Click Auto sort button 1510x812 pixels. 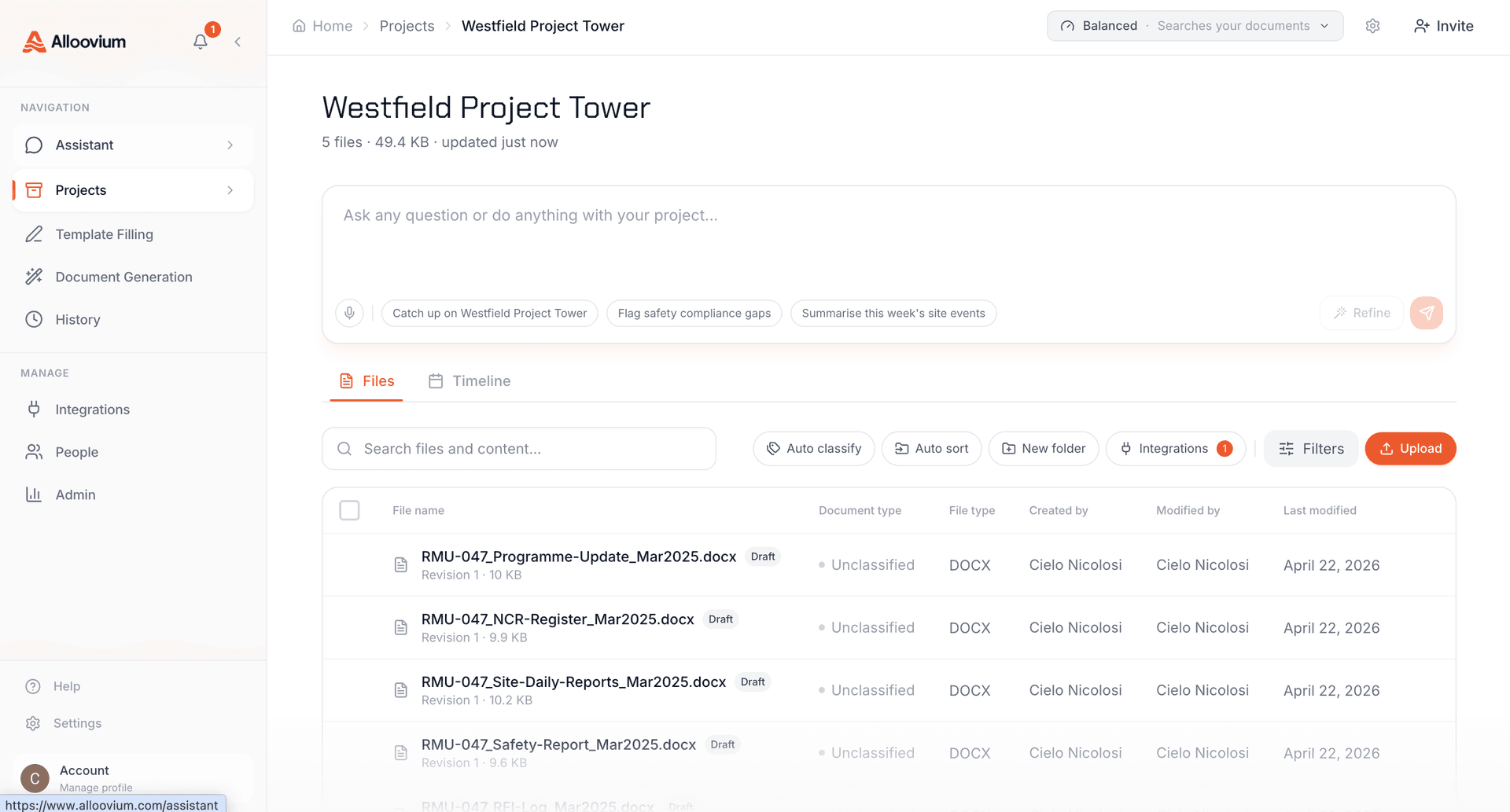pyautogui.click(x=932, y=449)
